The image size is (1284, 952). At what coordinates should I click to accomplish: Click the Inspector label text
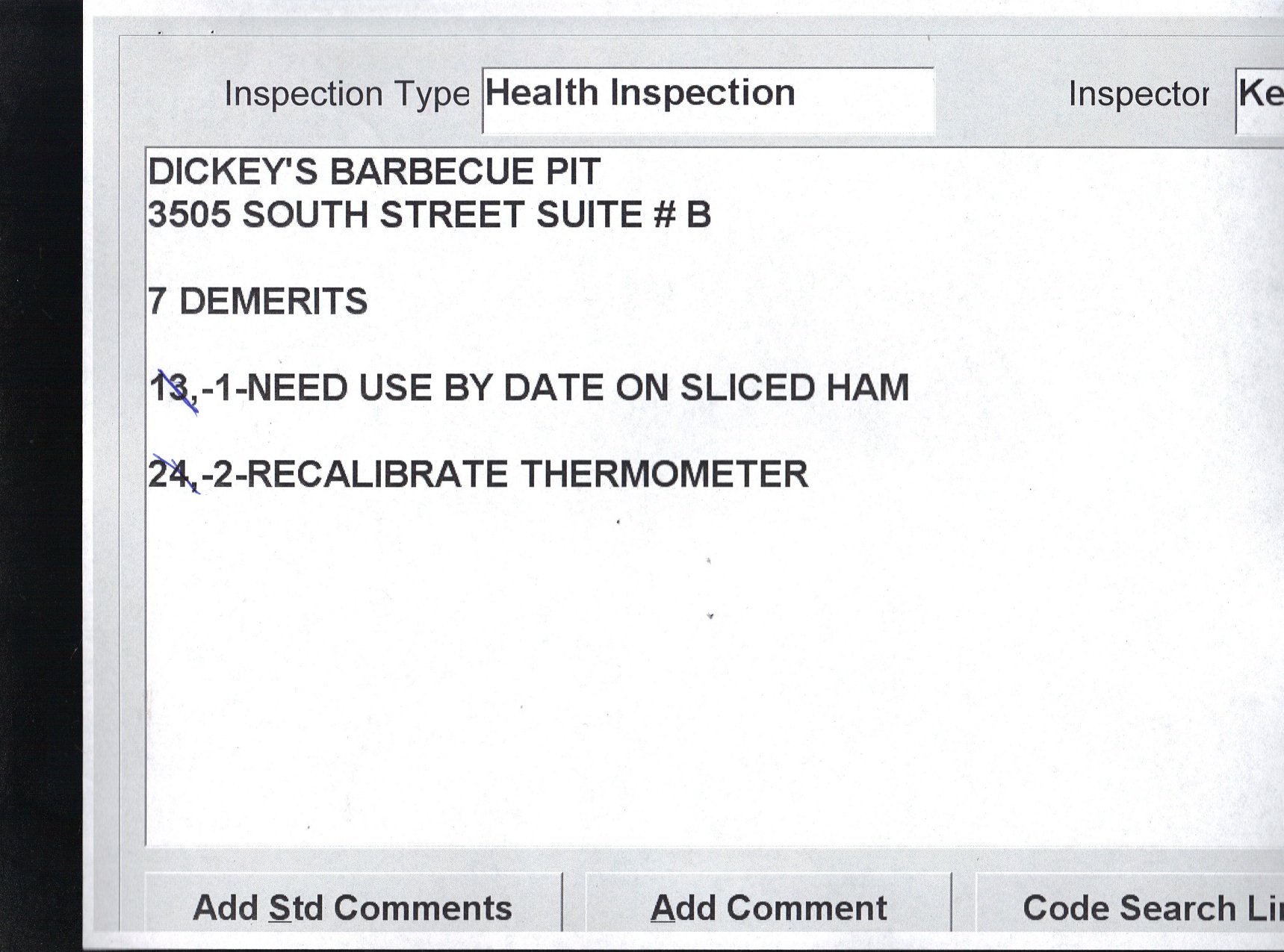tap(1138, 94)
